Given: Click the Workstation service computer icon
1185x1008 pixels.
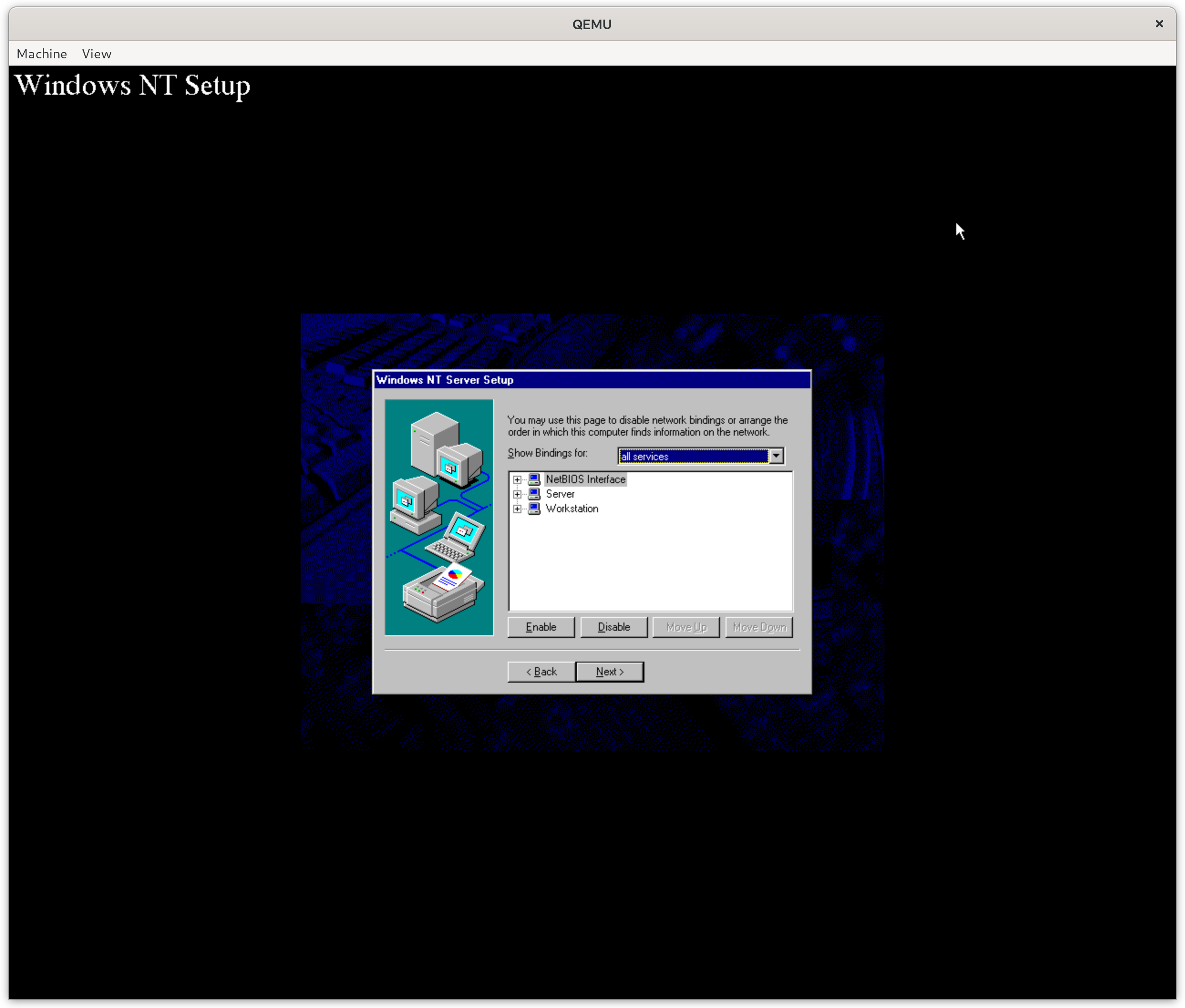Looking at the screenshot, I should click(x=534, y=509).
